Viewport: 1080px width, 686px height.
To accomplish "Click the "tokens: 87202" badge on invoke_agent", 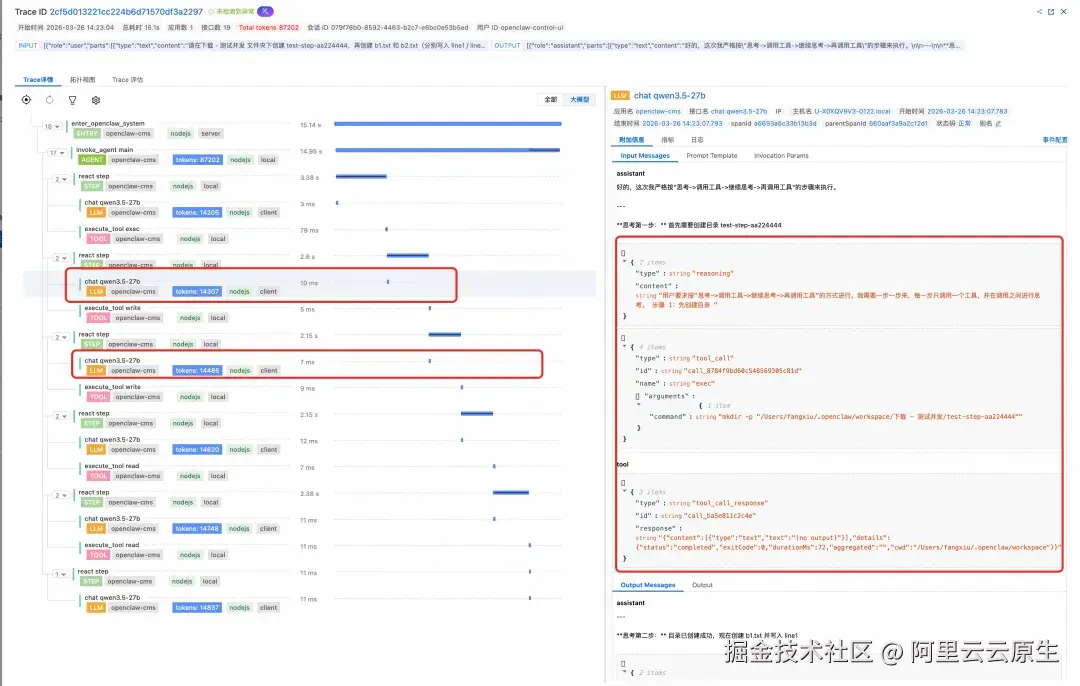I will [197, 160].
